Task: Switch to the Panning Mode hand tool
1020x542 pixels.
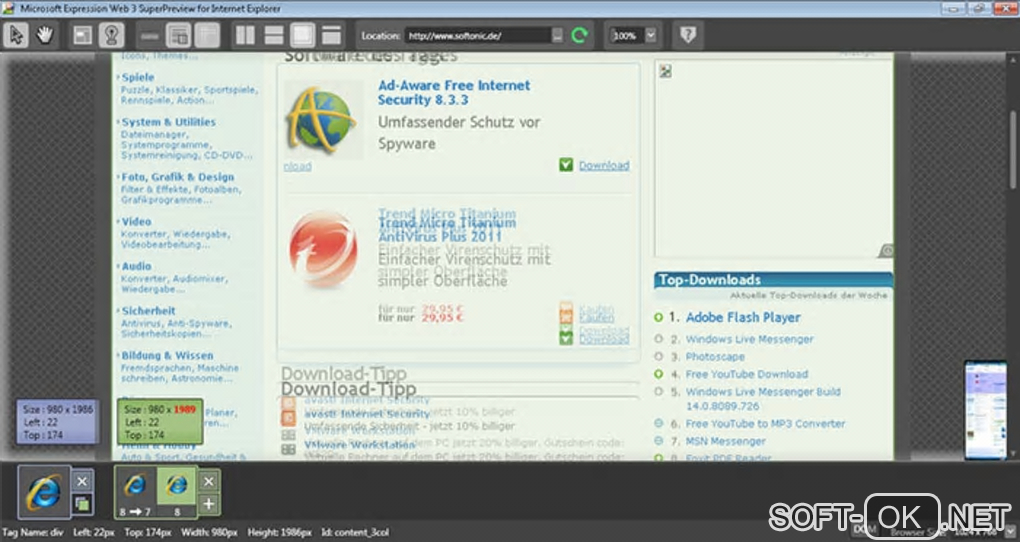Action: pos(44,34)
